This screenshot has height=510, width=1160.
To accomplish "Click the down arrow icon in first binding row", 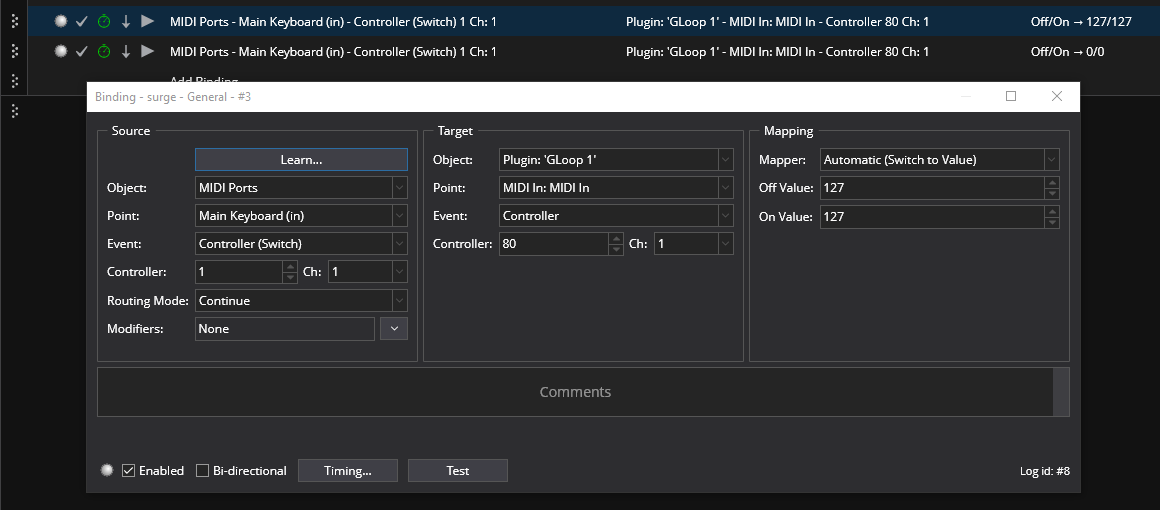I will pyautogui.click(x=126, y=21).
